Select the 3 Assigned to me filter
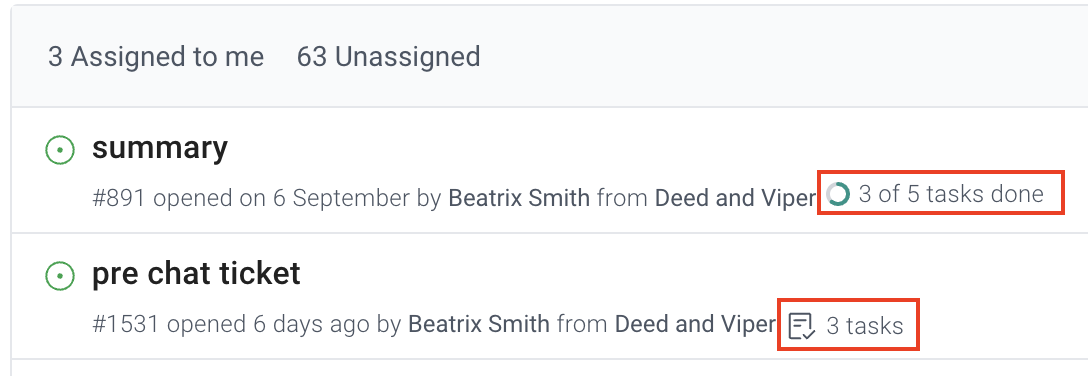The width and height of the screenshot is (1088, 376). tap(156, 57)
